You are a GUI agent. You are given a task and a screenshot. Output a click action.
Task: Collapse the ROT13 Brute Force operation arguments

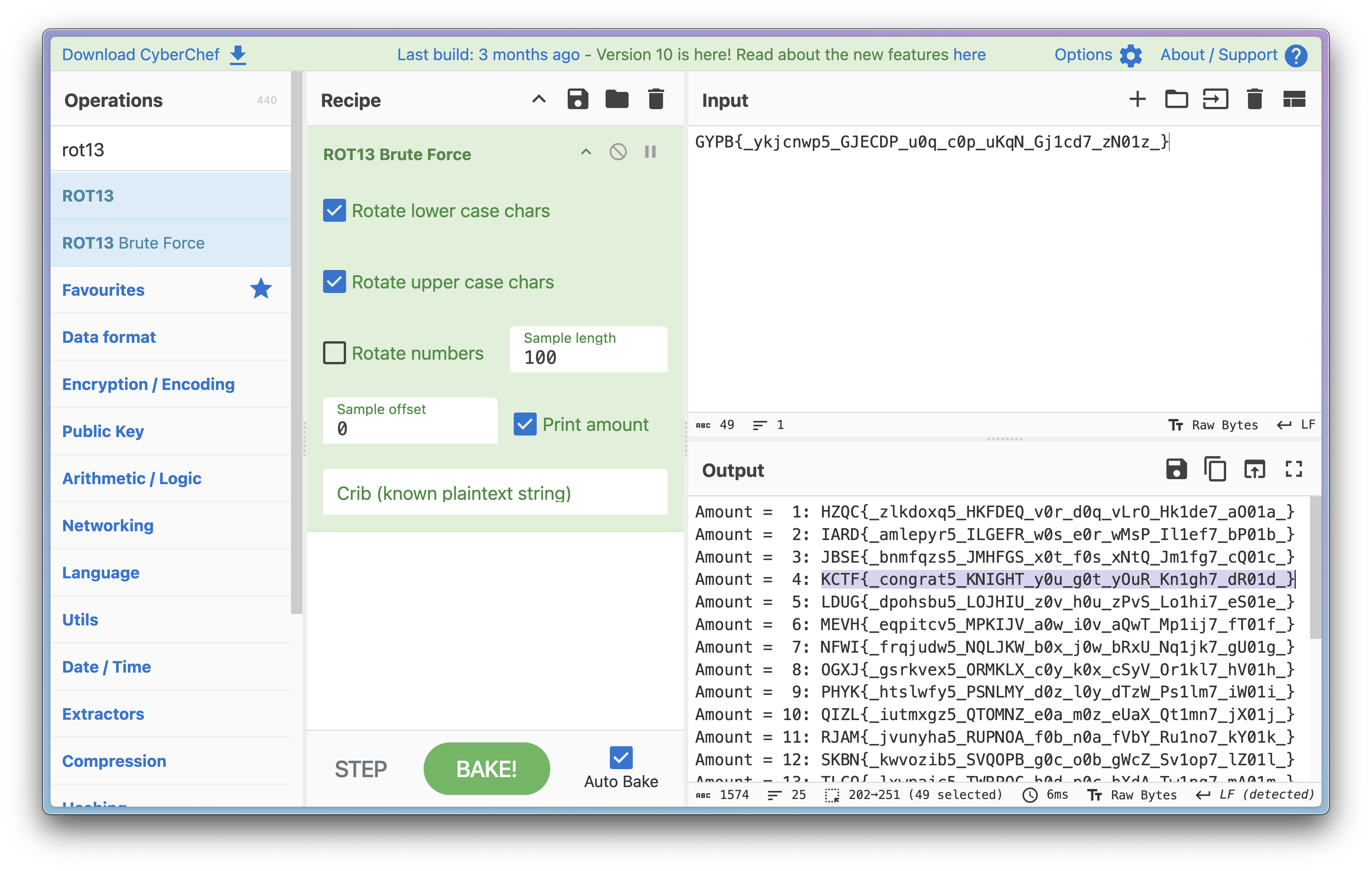click(586, 152)
